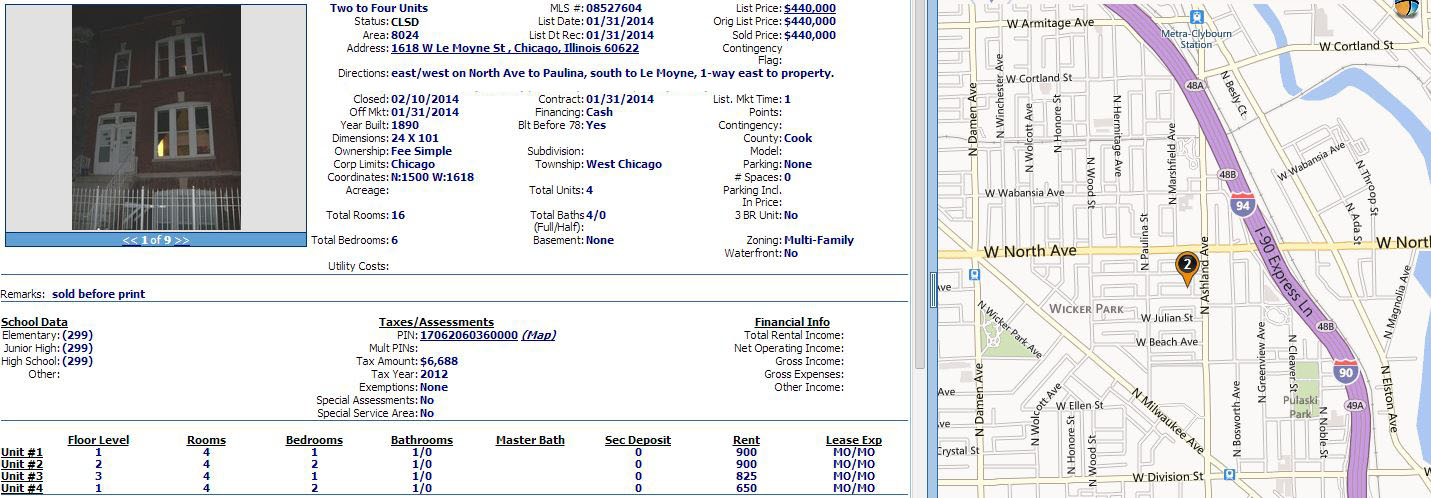Click the I-94 interstate shield on map

[1243, 205]
